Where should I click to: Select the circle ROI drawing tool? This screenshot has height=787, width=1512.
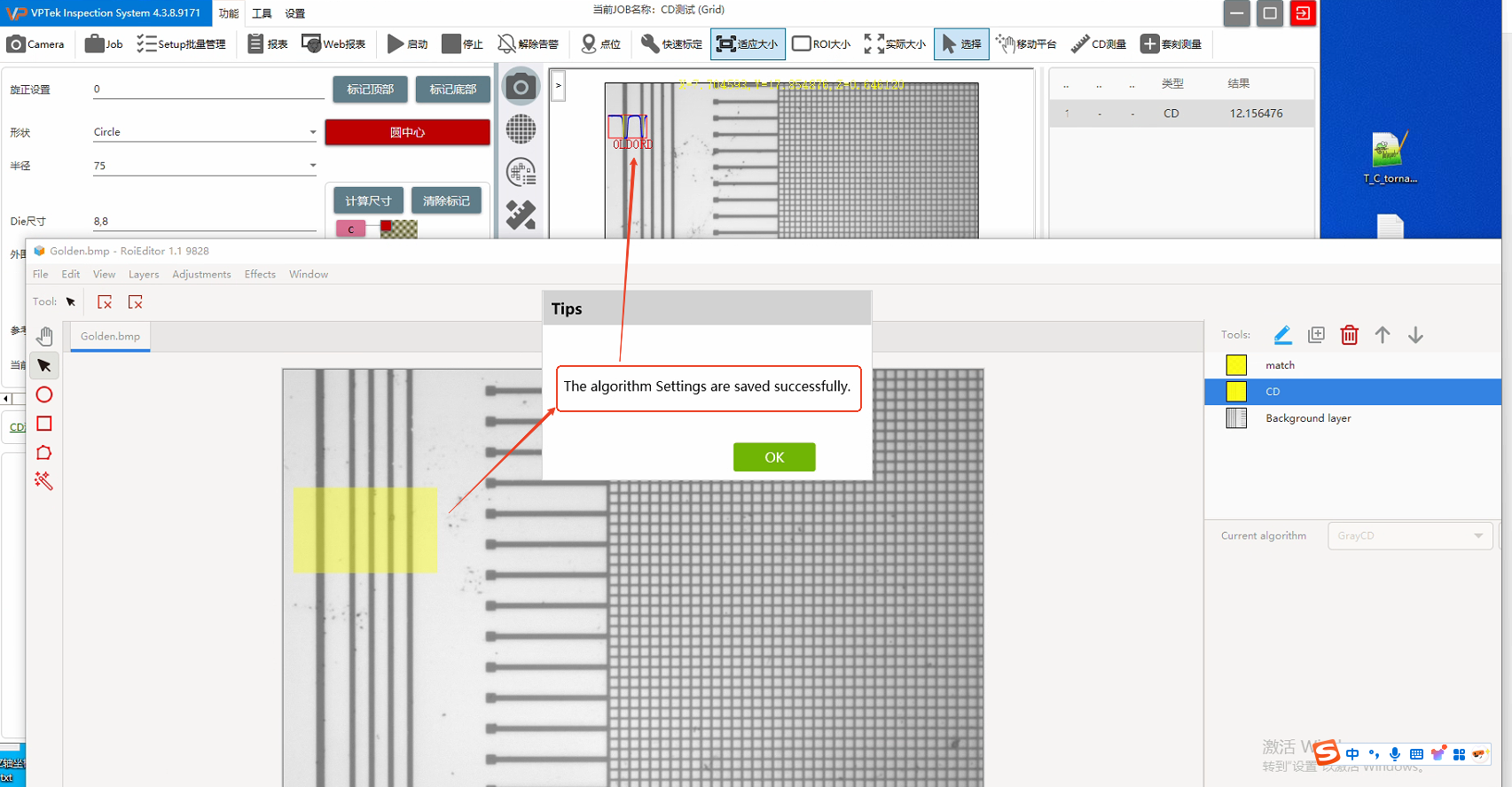point(43,394)
